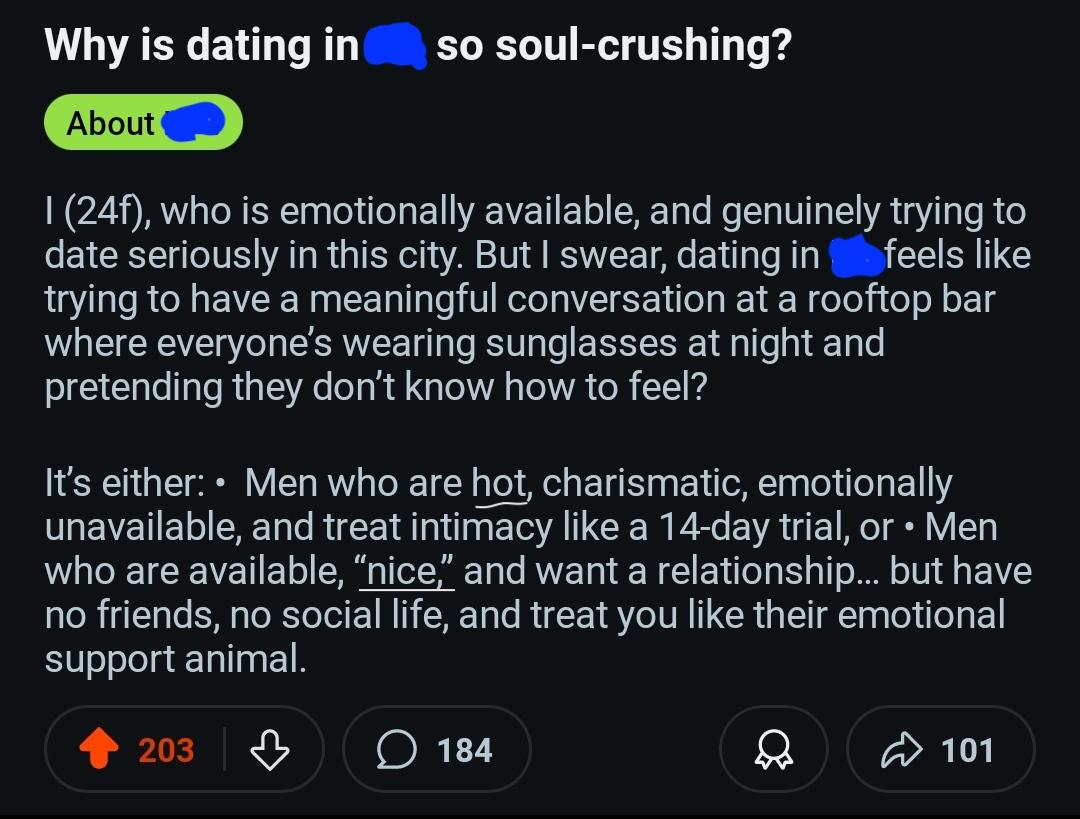Open the post by its title text

click(200, 46)
